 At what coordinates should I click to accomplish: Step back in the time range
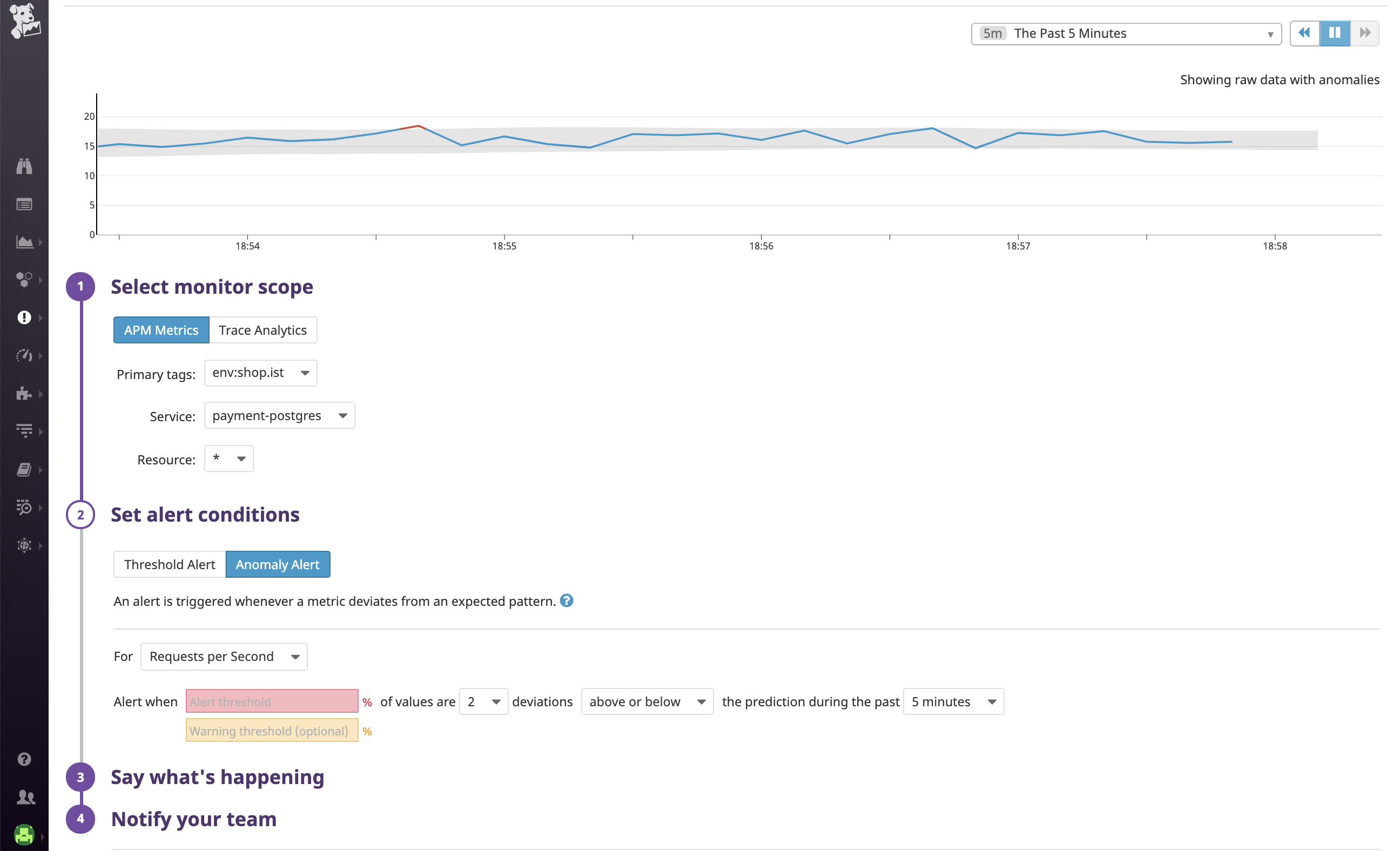tap(1304, 33)
